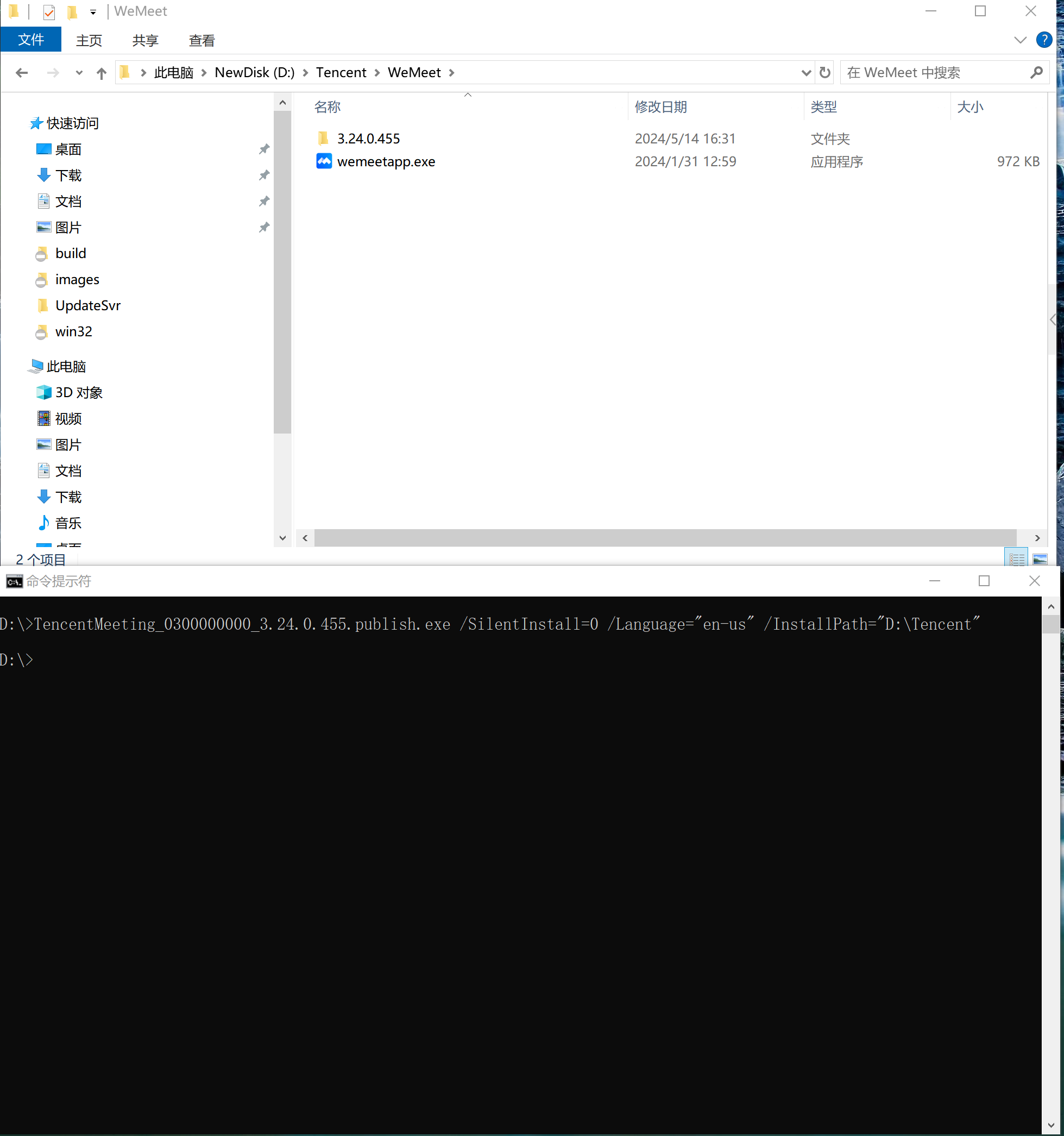Open pinned 图片 under quick access

[68, 228]
